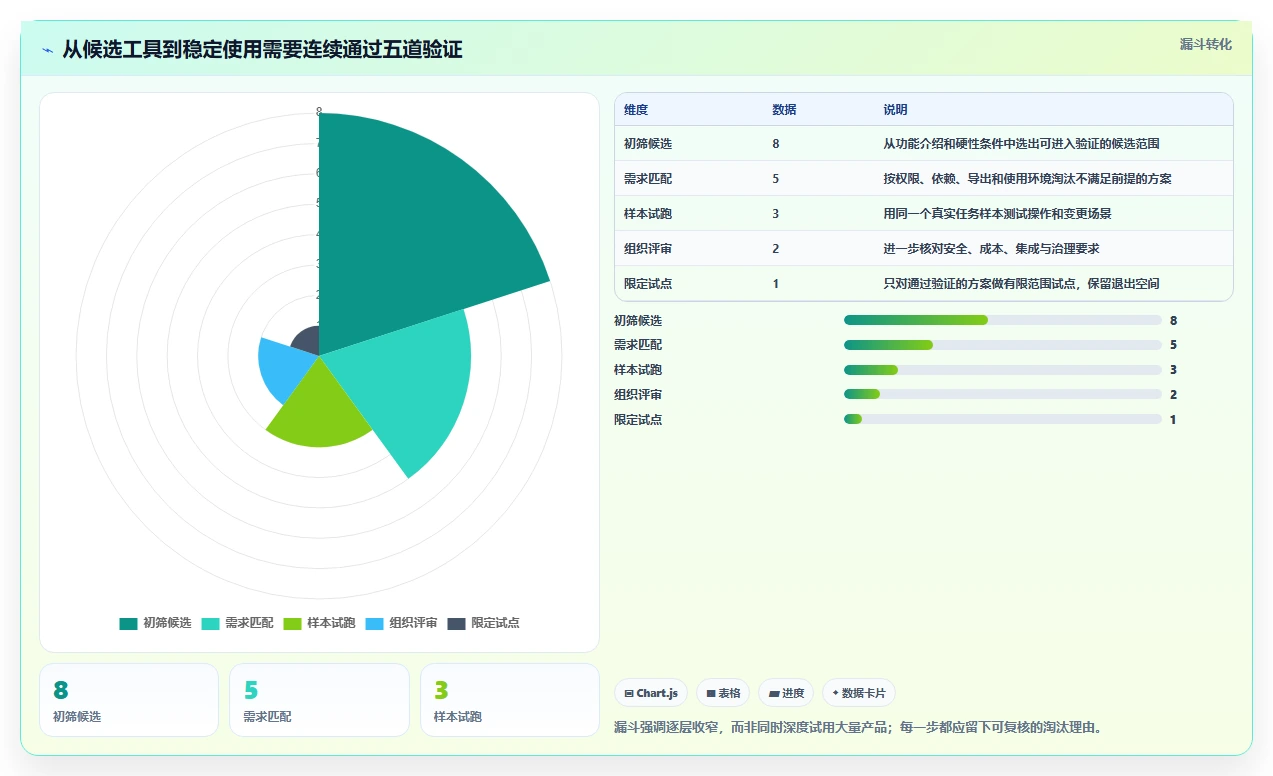Select the 组织评审 table row cell

pos(648,249)
